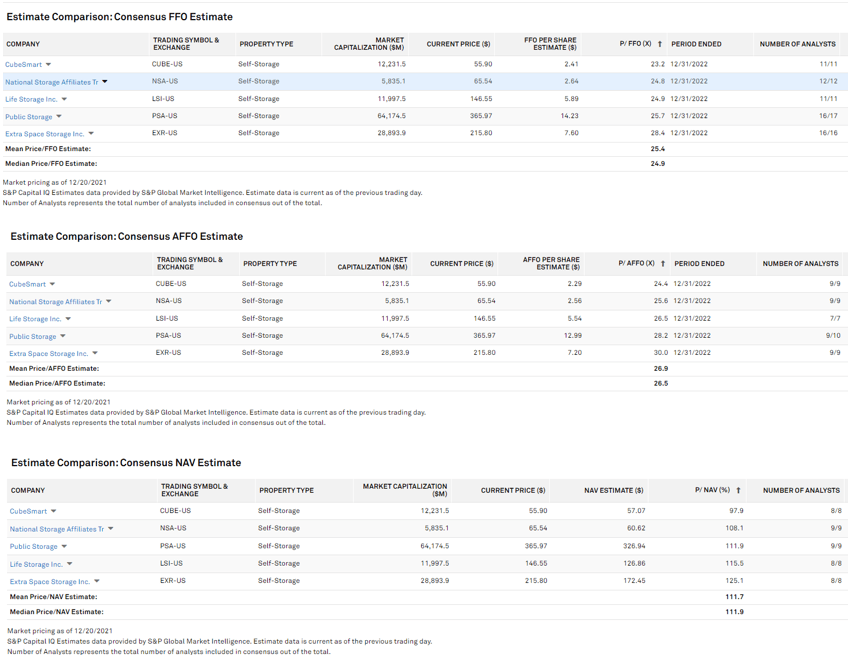Expand dropdown arrow beside CubeSmart in FFO table
Viewport: 851px width, 655px height.
click(48, 65)
